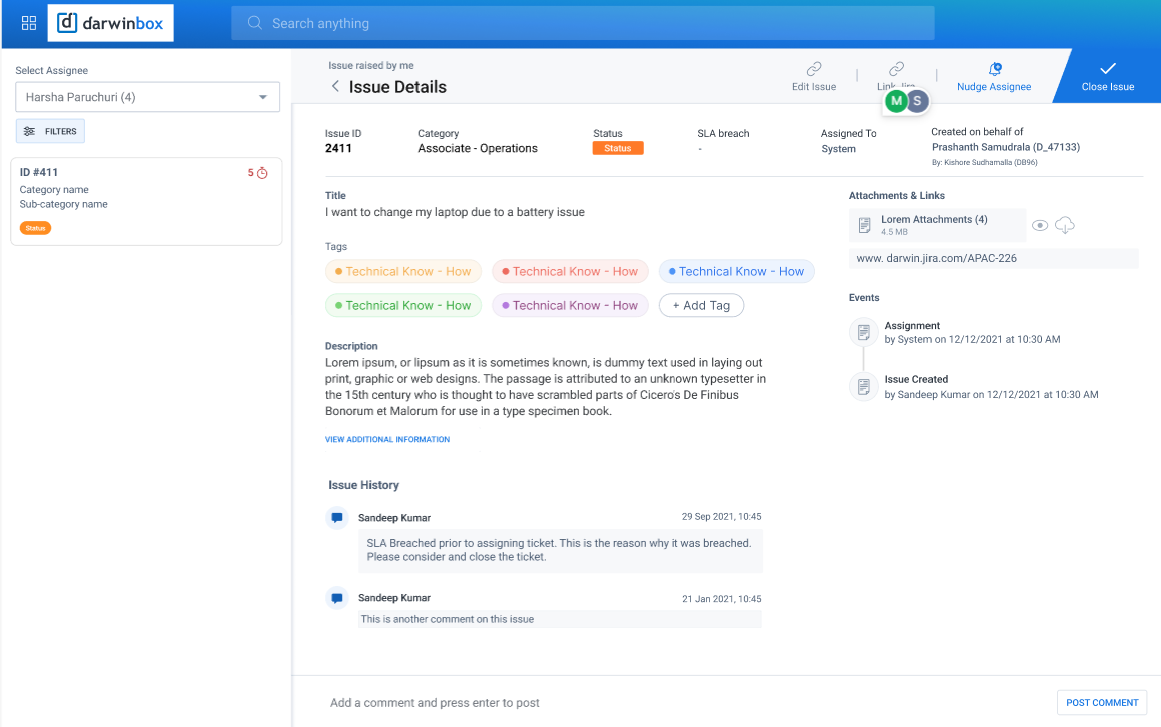
Task: Go back using the Issue Details arrow
Action: click(x=336, y=87)
